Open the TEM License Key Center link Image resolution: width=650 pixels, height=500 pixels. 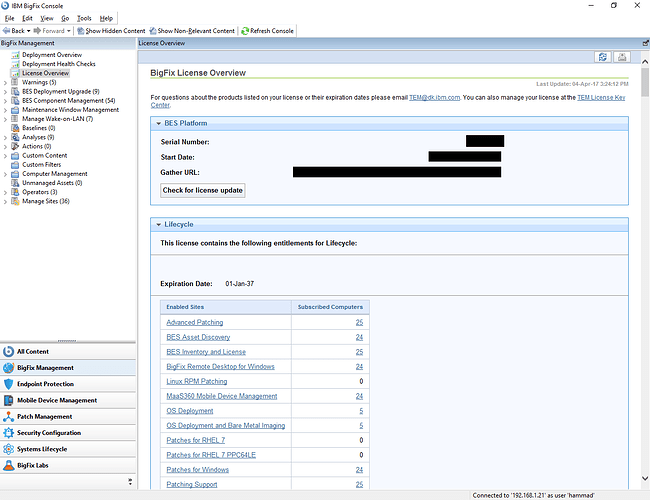[x=601, y=97]
